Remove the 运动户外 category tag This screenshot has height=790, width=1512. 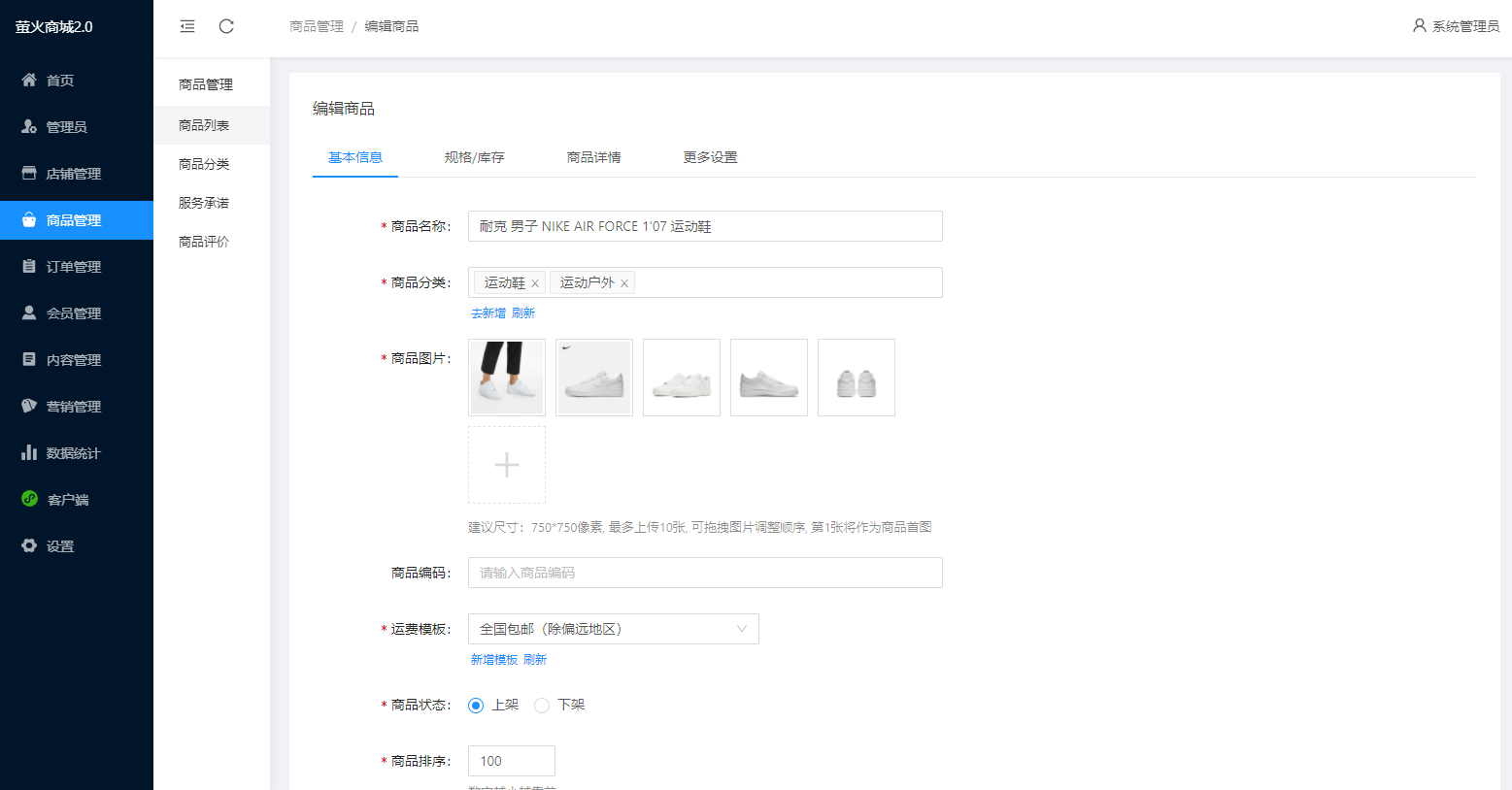[624, 283]
